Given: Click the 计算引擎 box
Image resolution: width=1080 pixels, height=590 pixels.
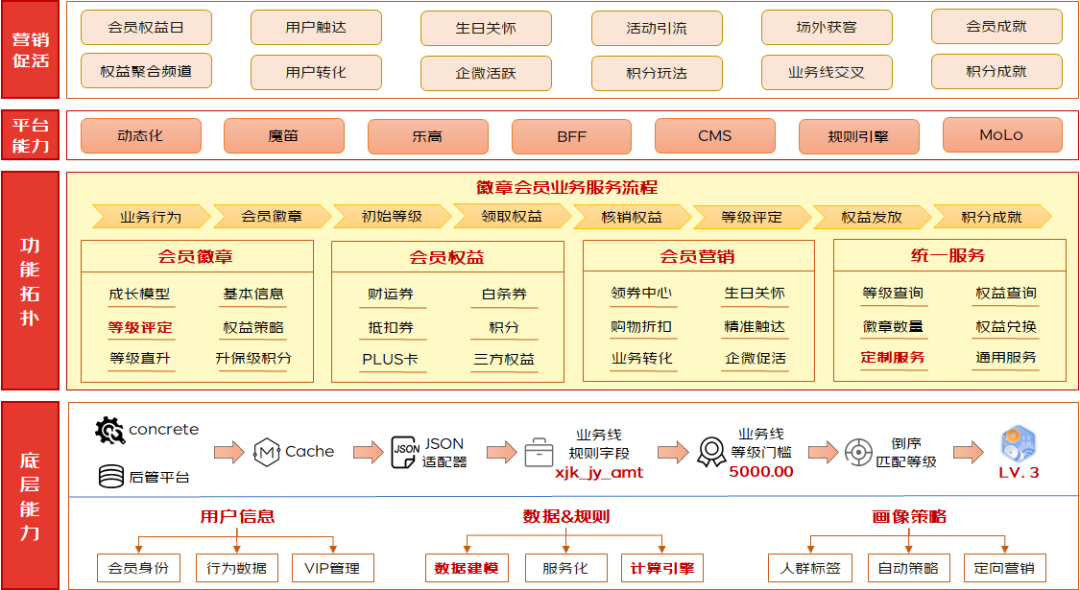Looking at the screenshot, I should (662, 568).
